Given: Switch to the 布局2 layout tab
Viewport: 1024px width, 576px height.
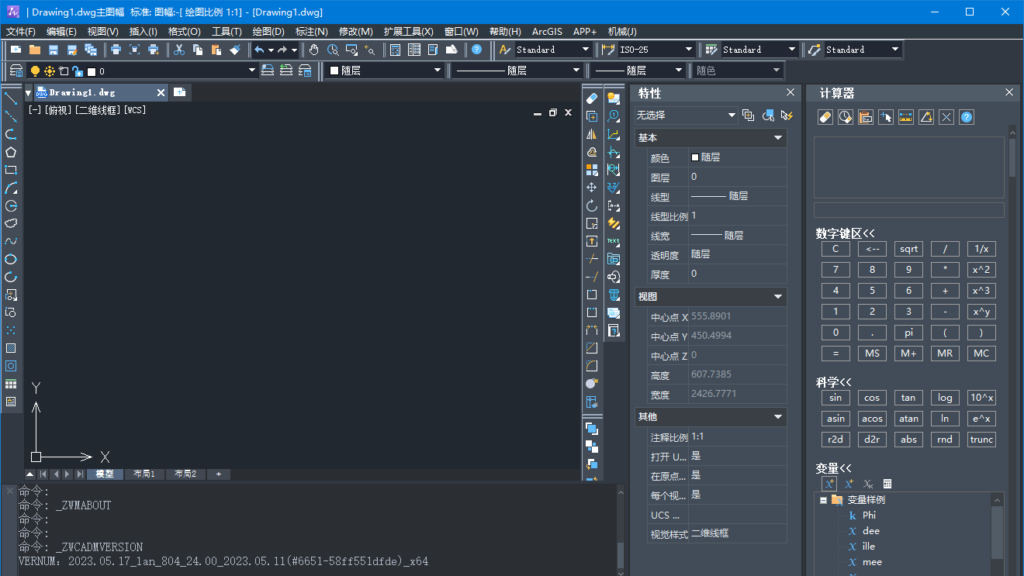Looking at the screenshot, I should tap(185, 474).
